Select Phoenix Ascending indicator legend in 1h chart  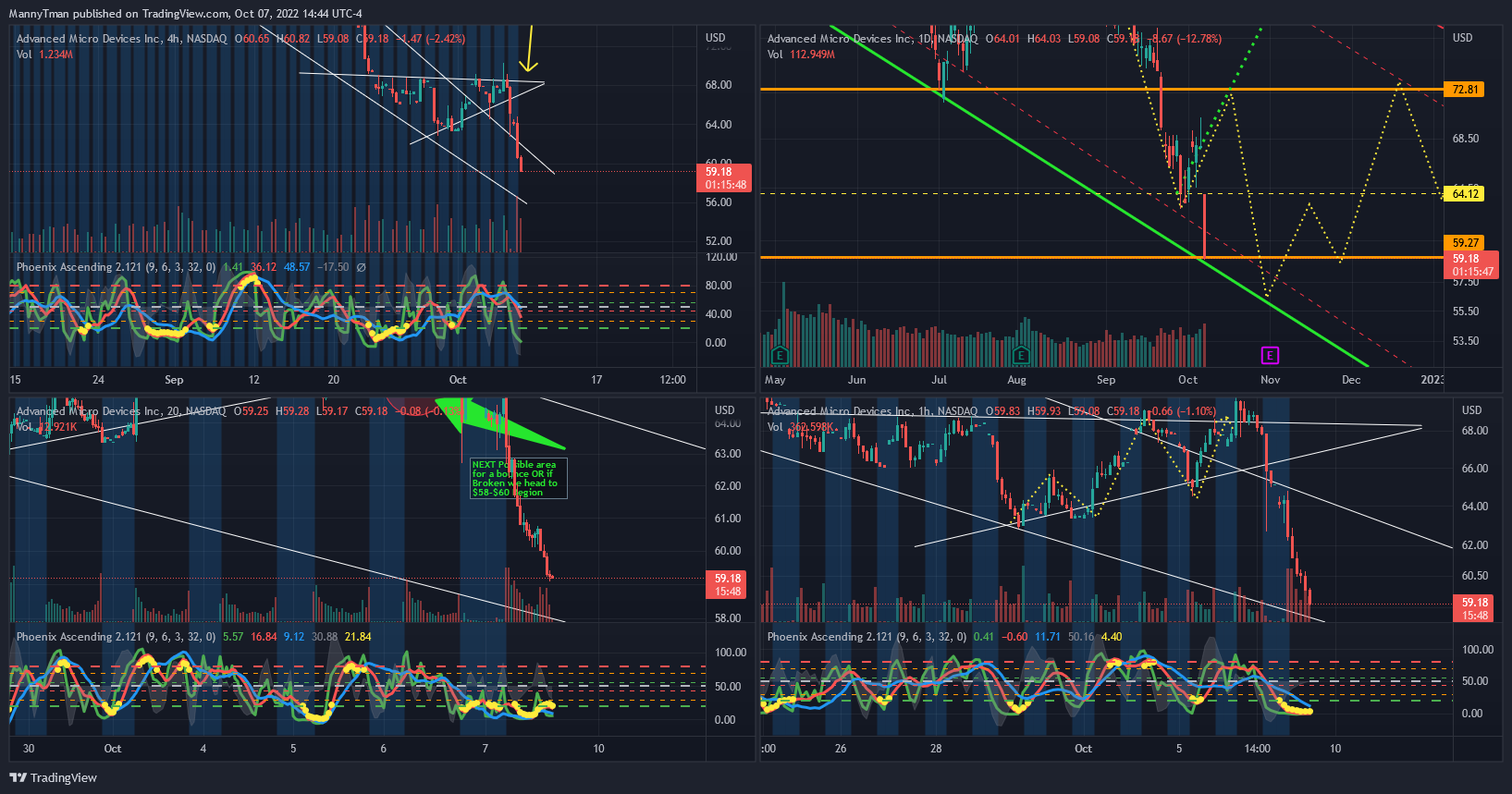pos(867,637)
